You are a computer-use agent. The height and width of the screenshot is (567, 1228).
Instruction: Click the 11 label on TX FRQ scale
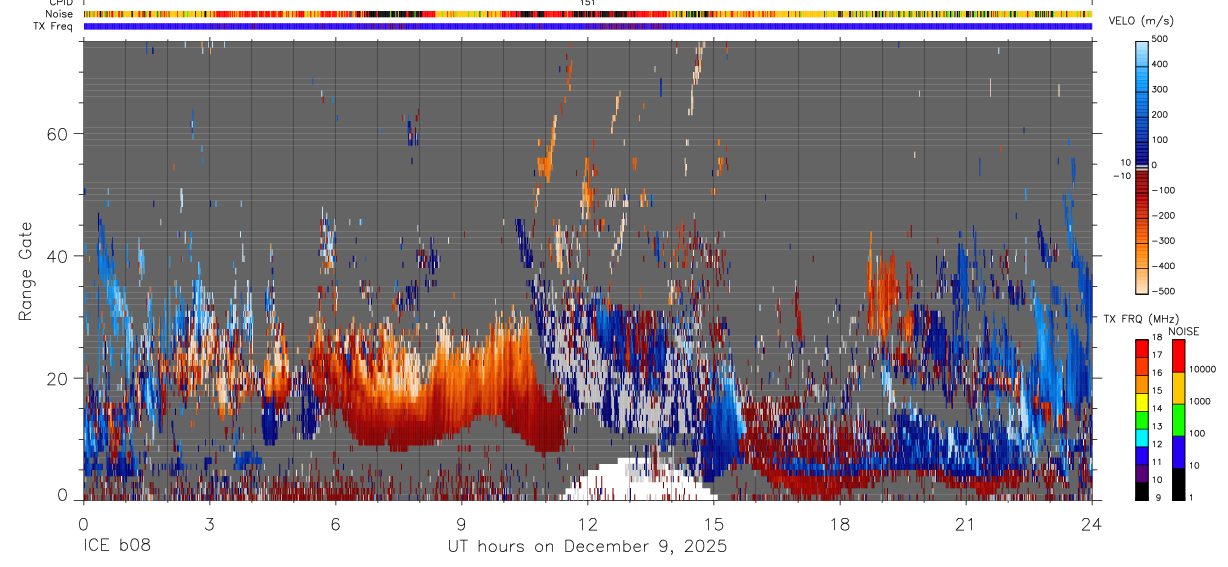click(x=1159, y=463)
